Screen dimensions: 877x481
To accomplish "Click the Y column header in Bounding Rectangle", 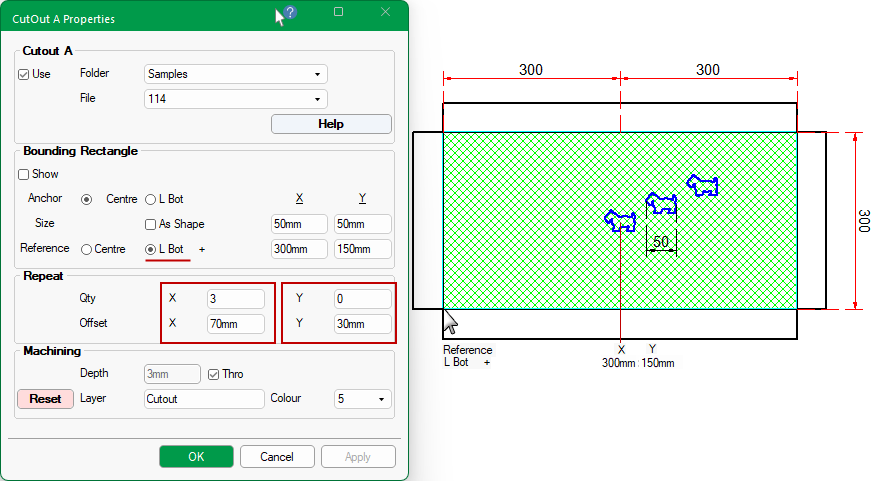I will click(x=362, y=199).
